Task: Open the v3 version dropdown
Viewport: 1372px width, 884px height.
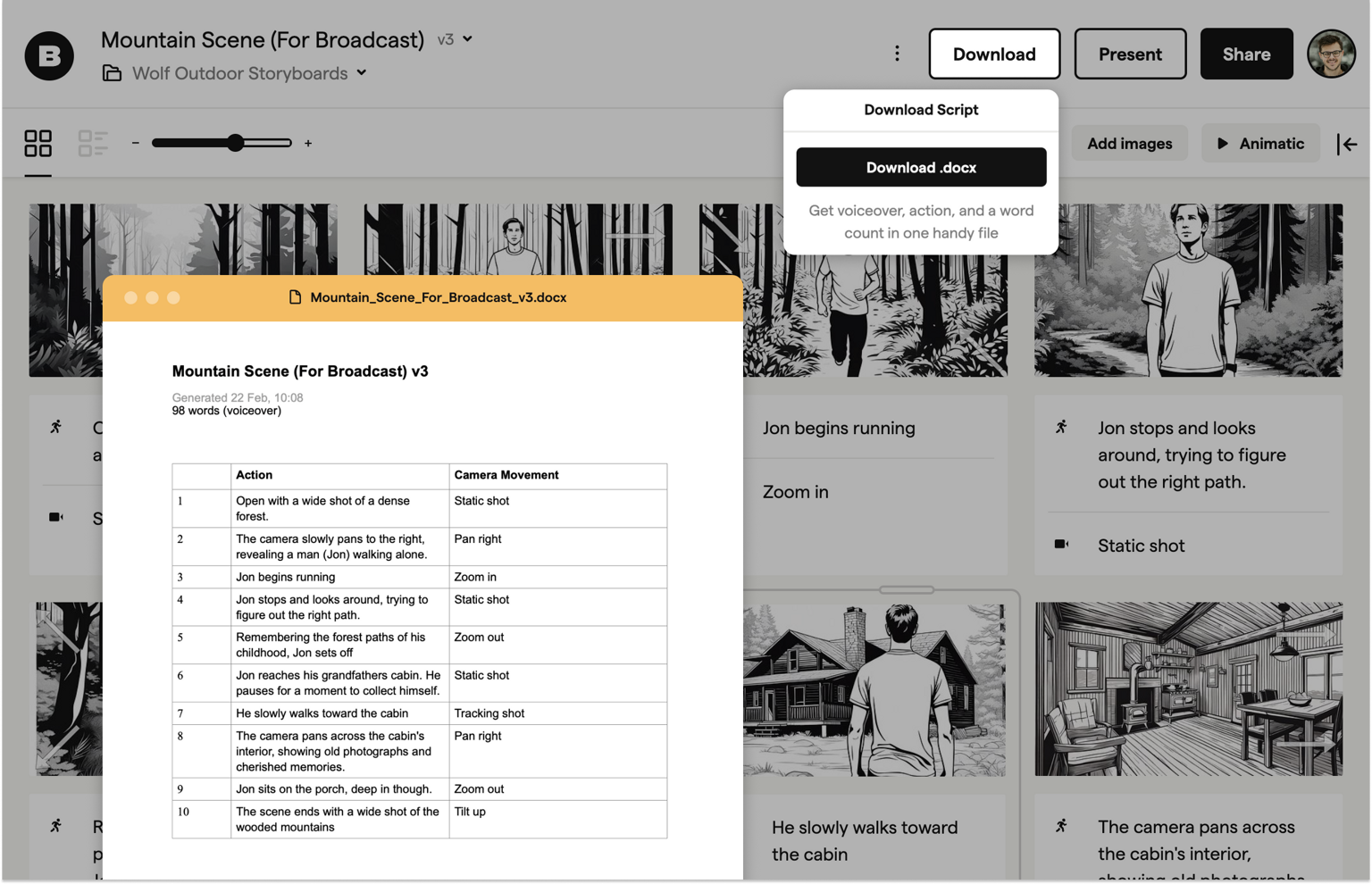Action: coord(455,39)
